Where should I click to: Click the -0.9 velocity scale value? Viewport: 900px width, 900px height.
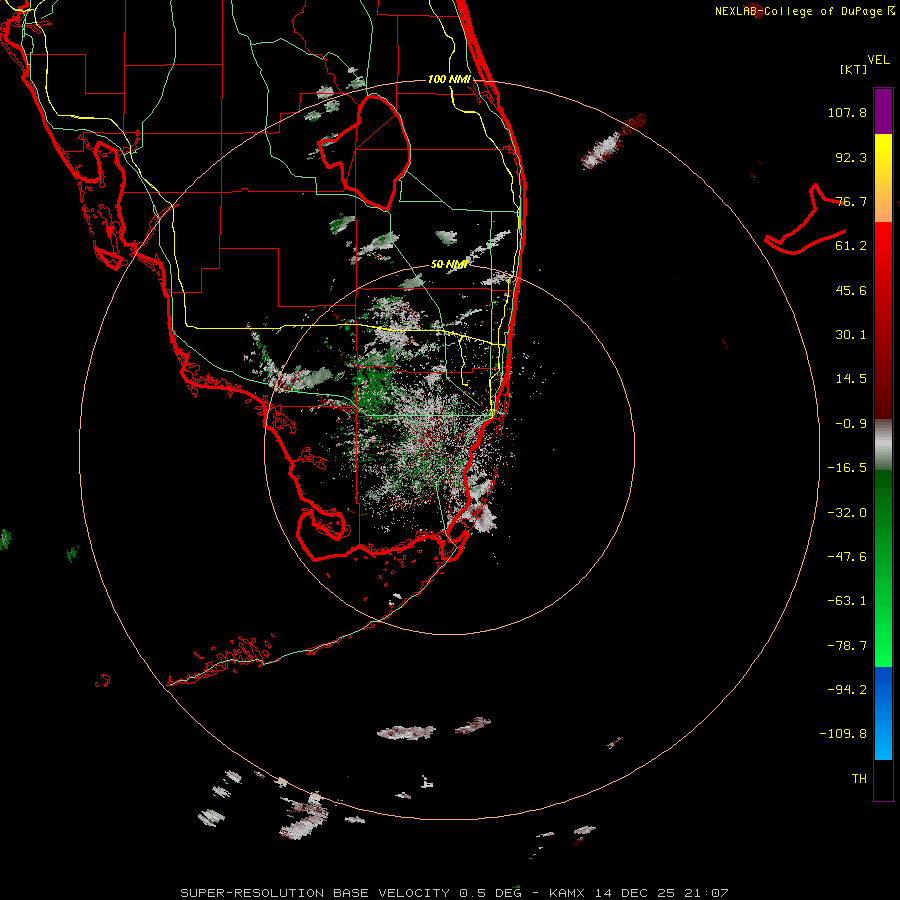pos(851,424)
